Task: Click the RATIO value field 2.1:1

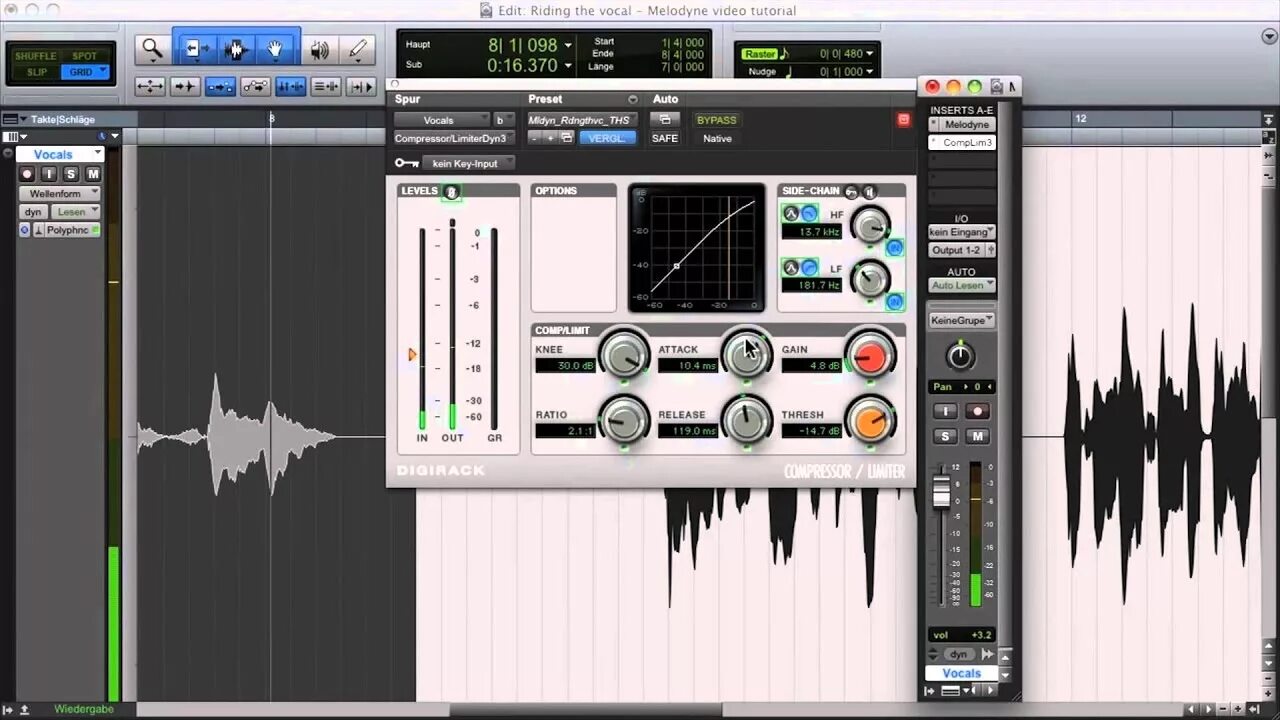Action: click(x=565, y=431)
